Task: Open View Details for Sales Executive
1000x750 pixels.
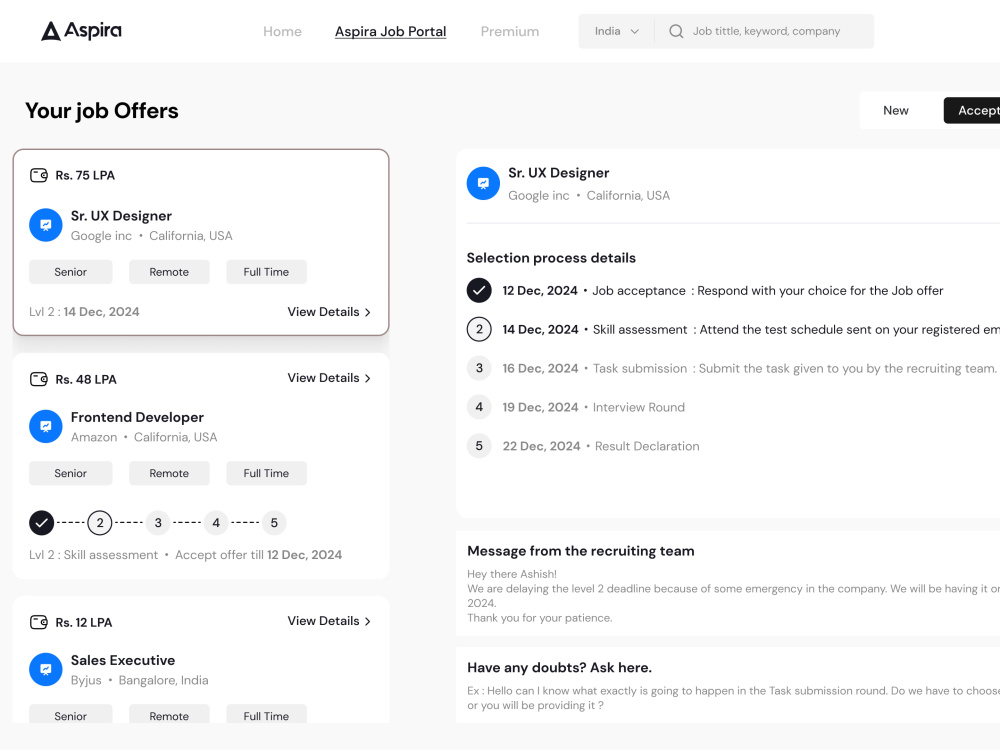Action: tap(328, 621)
